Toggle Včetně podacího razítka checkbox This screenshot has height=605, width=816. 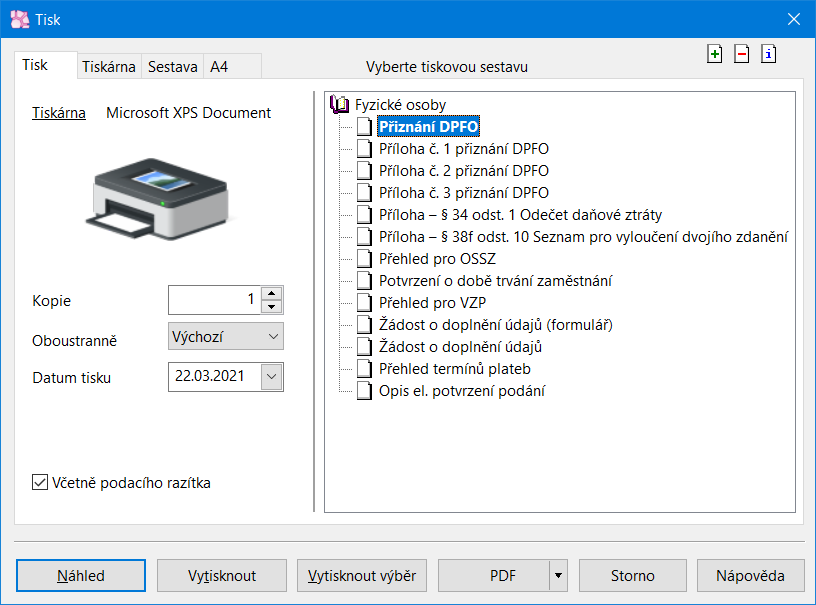40,482
